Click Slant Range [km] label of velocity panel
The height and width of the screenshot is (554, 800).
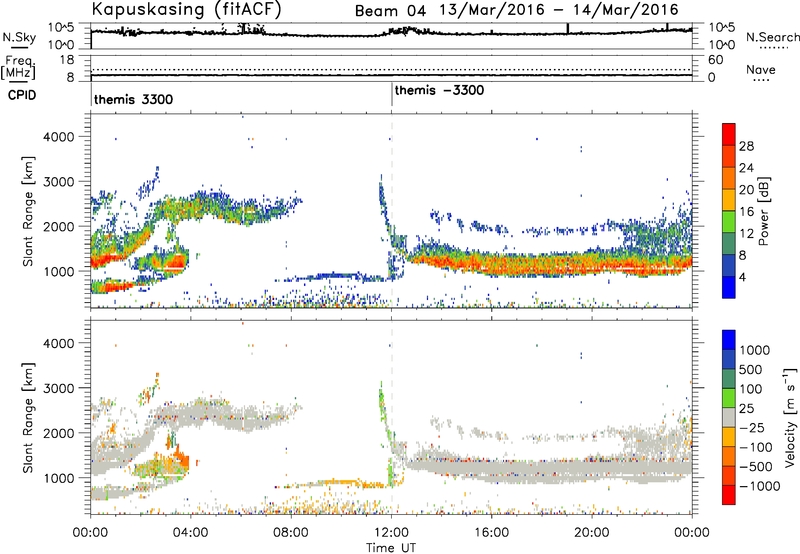coord(28,418)
